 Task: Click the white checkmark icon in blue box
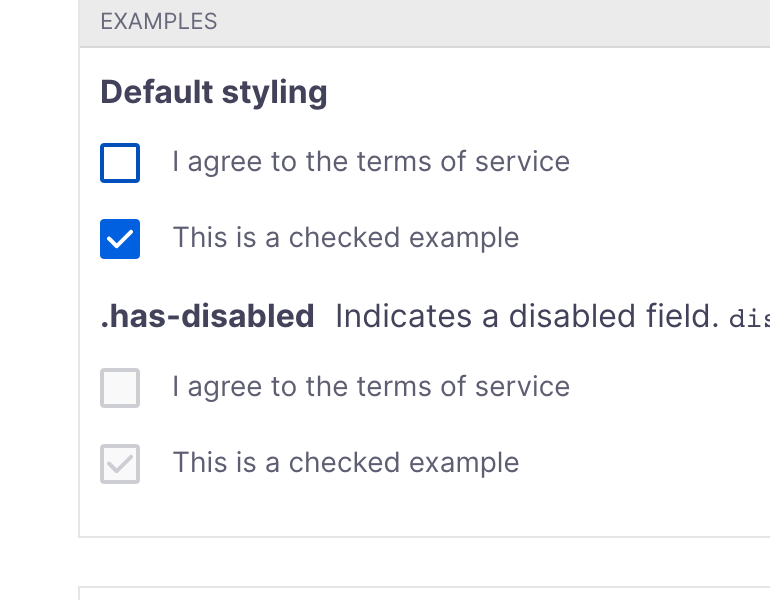tap(120, 239)
